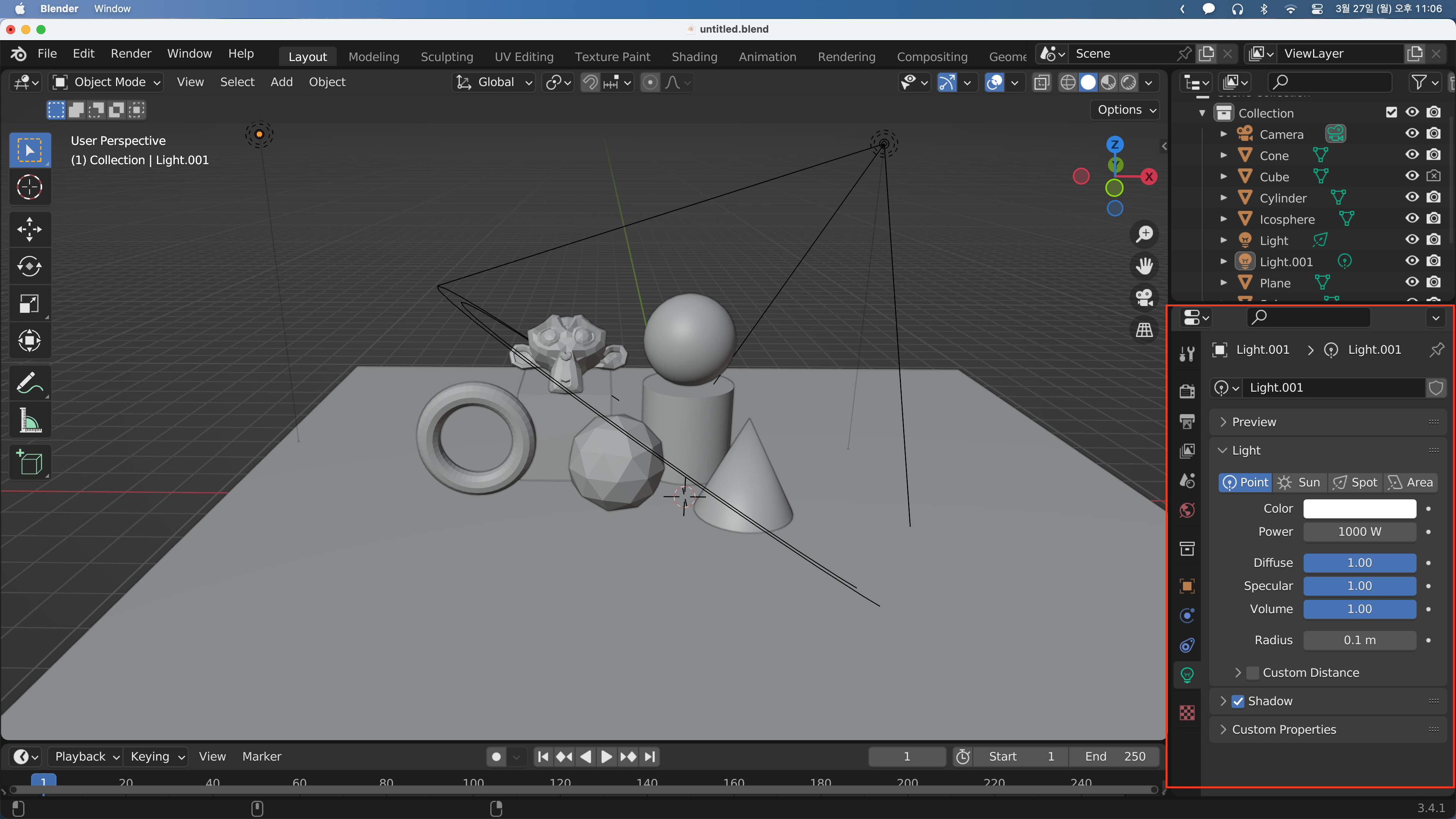Image resolution: width=1456 pixels, height=819 pixels.
Task: Hide Cone in viewport via eye icon
Action: (x=1412, y=154)
